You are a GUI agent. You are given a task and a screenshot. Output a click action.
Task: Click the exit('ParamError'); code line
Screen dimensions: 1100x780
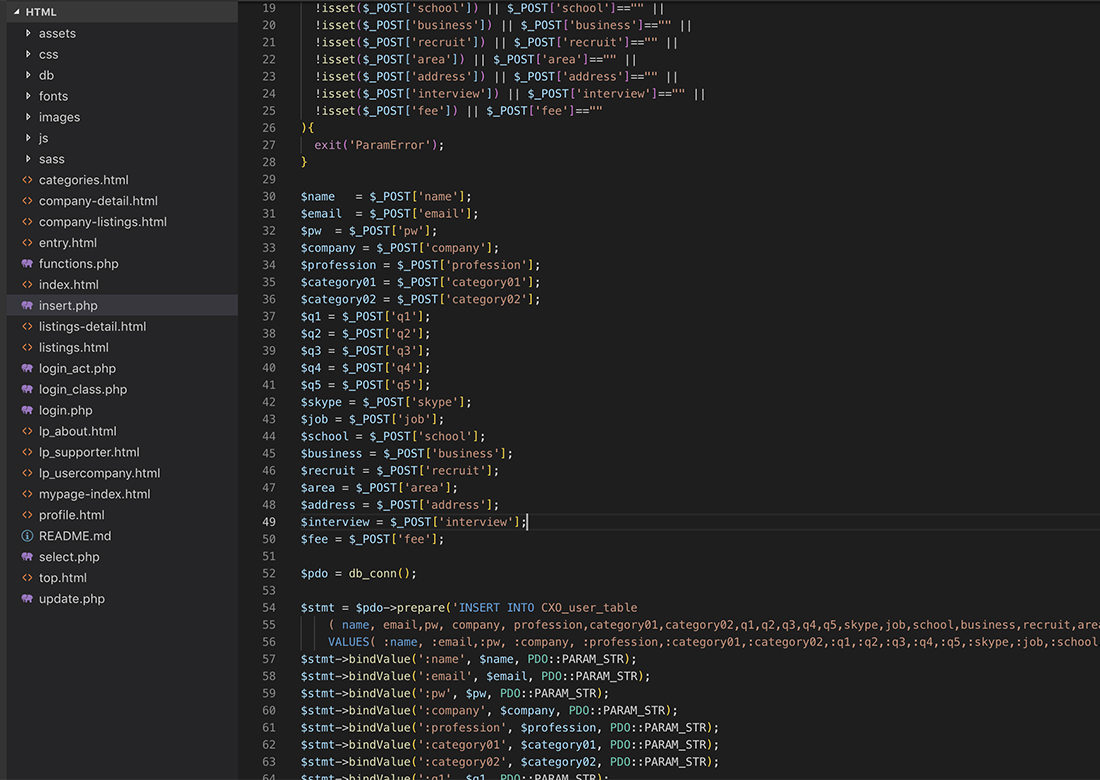tap(379, 145)
